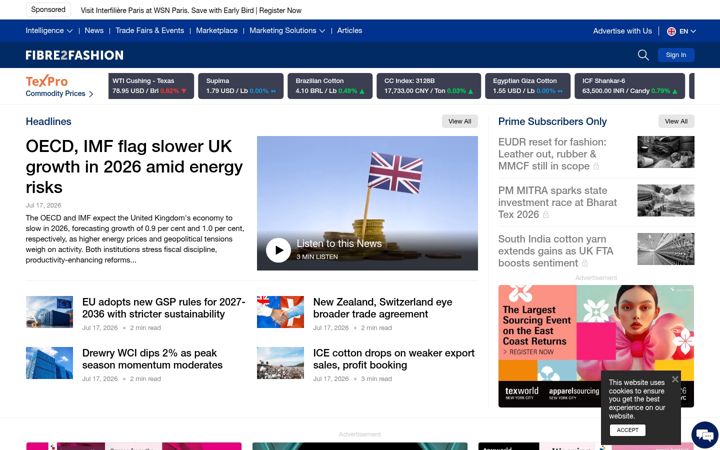The height and width of the screenshot is (450, 720).
Task: Select the Brazilian Cotton price card
Action: point(330,86)
